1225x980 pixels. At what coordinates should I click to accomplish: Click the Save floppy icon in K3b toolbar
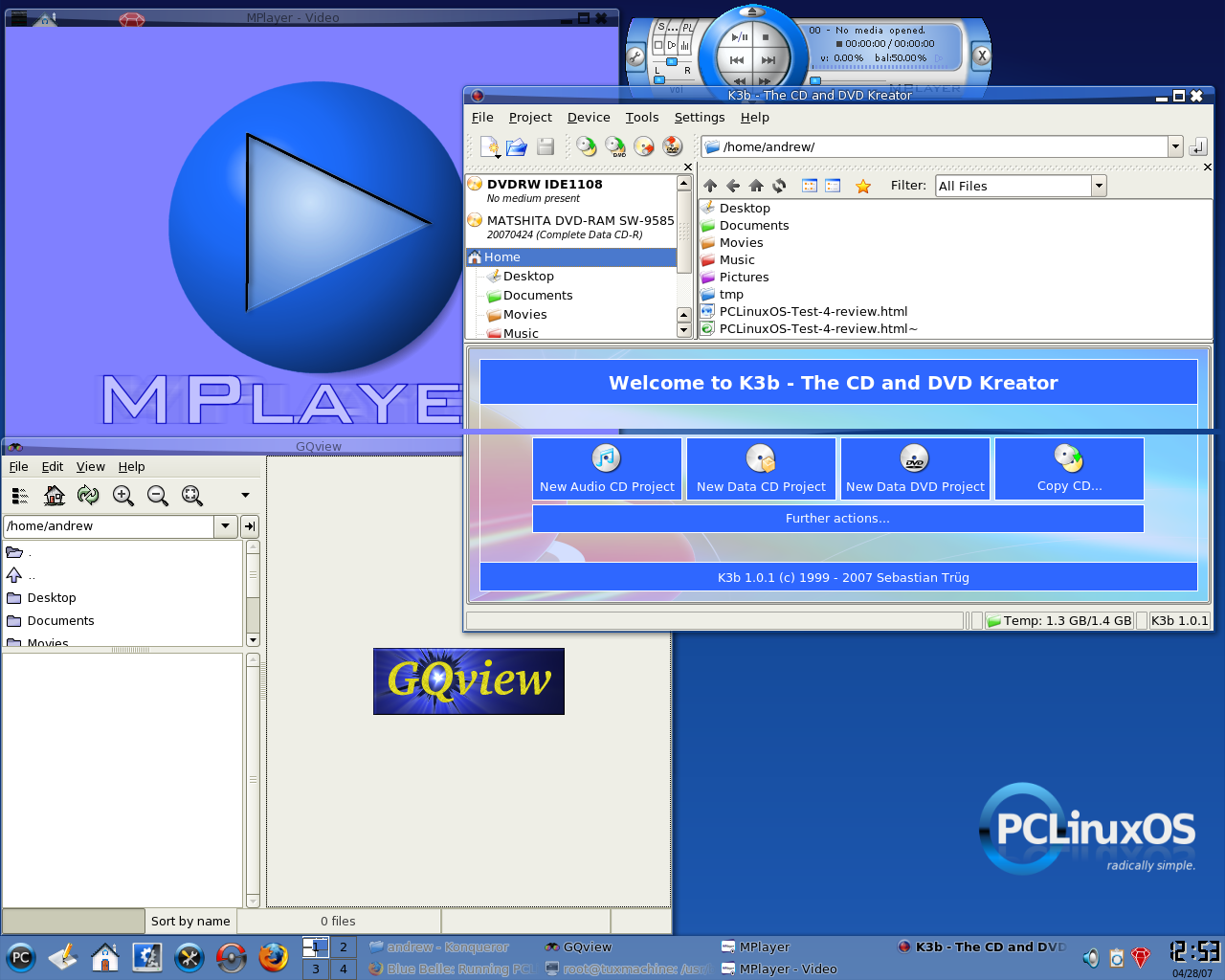click(546, 146)
